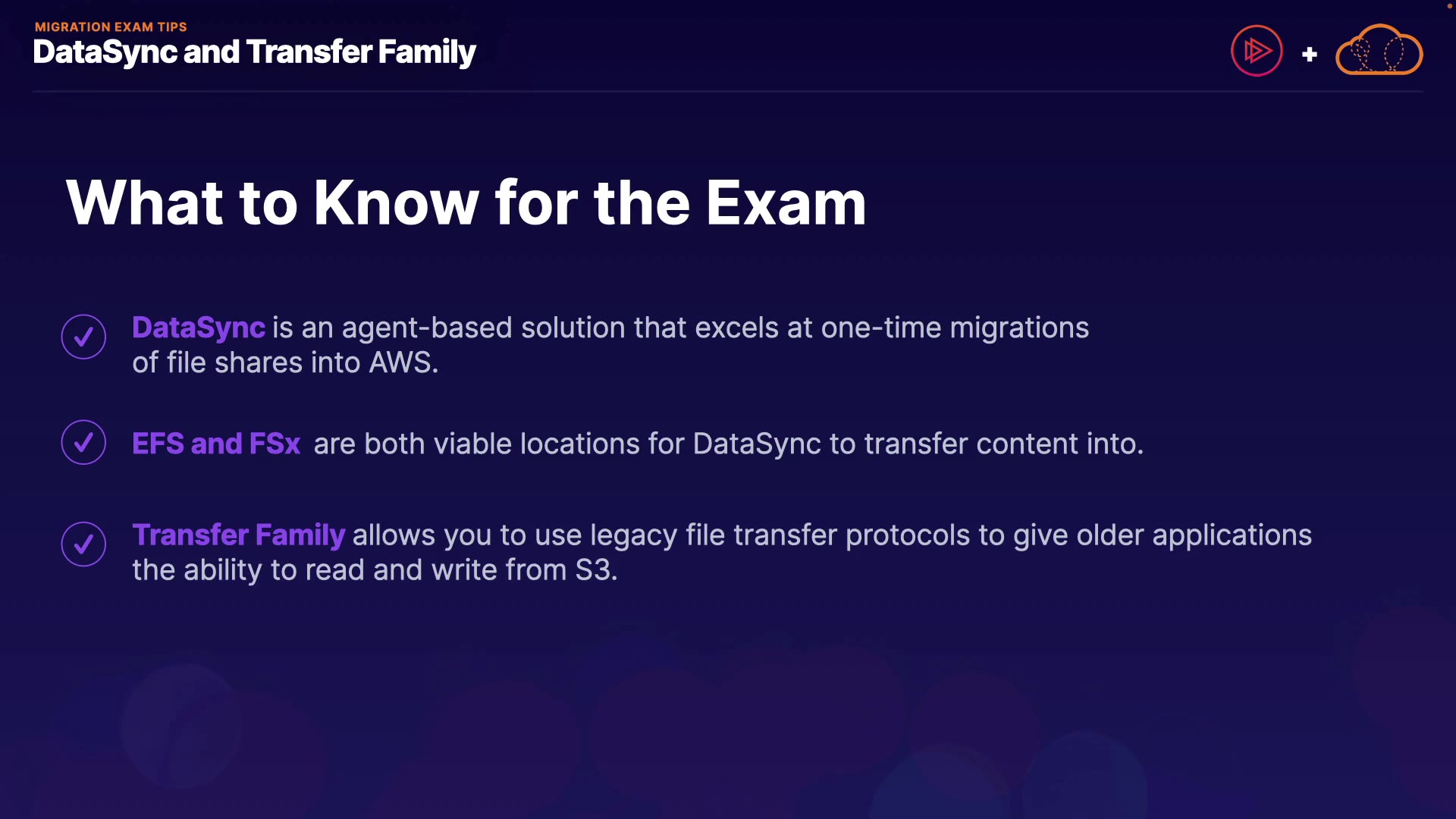
Task: Click the purple EFS and FSx term
Action: pyautogui.click(x=216, y=444)
